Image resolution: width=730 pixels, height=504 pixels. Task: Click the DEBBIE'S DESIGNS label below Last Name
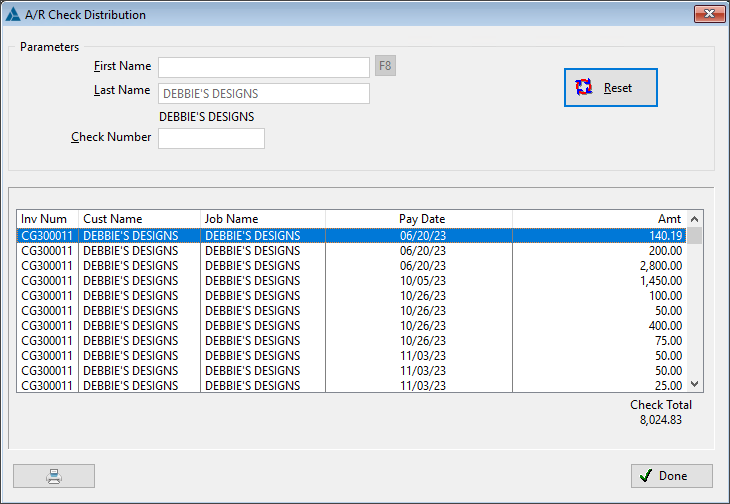207,117
